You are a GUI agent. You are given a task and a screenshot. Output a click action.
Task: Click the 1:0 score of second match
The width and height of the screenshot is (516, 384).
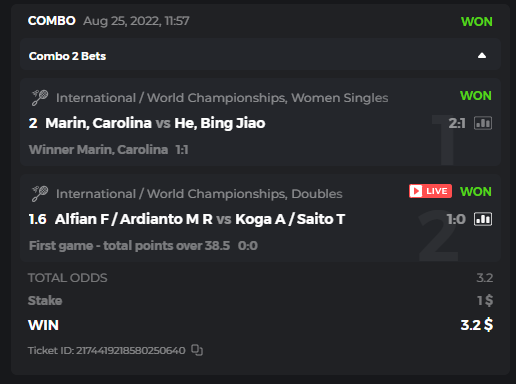point(456,219)
